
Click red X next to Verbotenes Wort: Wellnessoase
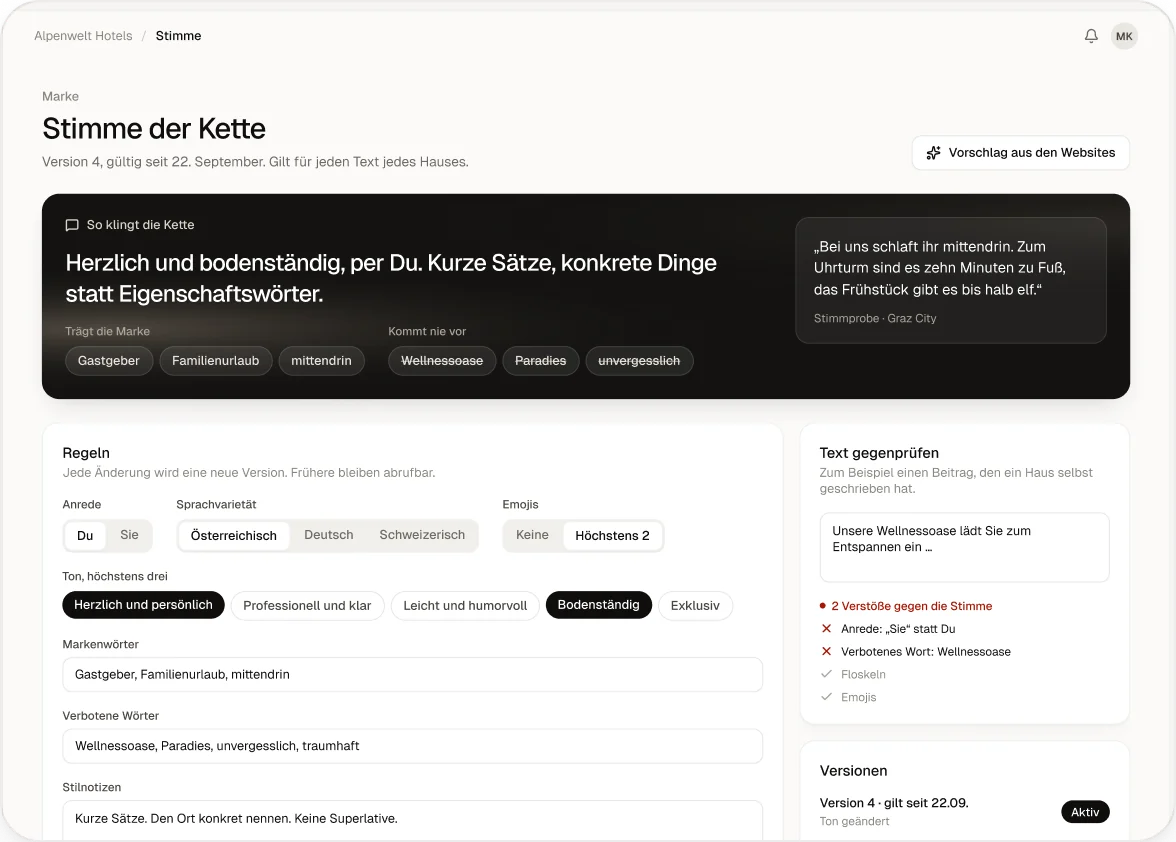826,652
